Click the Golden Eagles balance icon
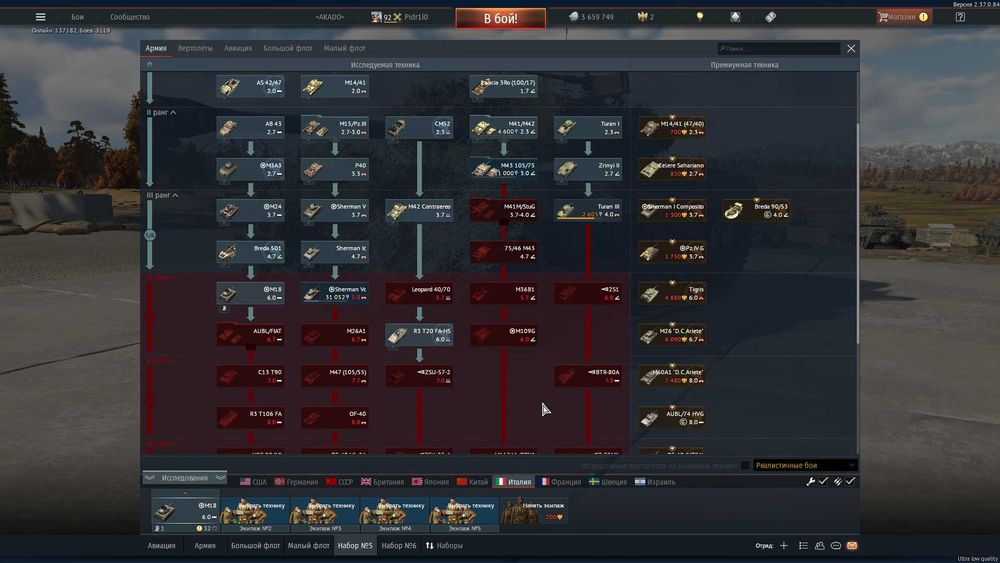Viewport: 1000px width, 563px height. pyautogui.click(x=642, y=17)
